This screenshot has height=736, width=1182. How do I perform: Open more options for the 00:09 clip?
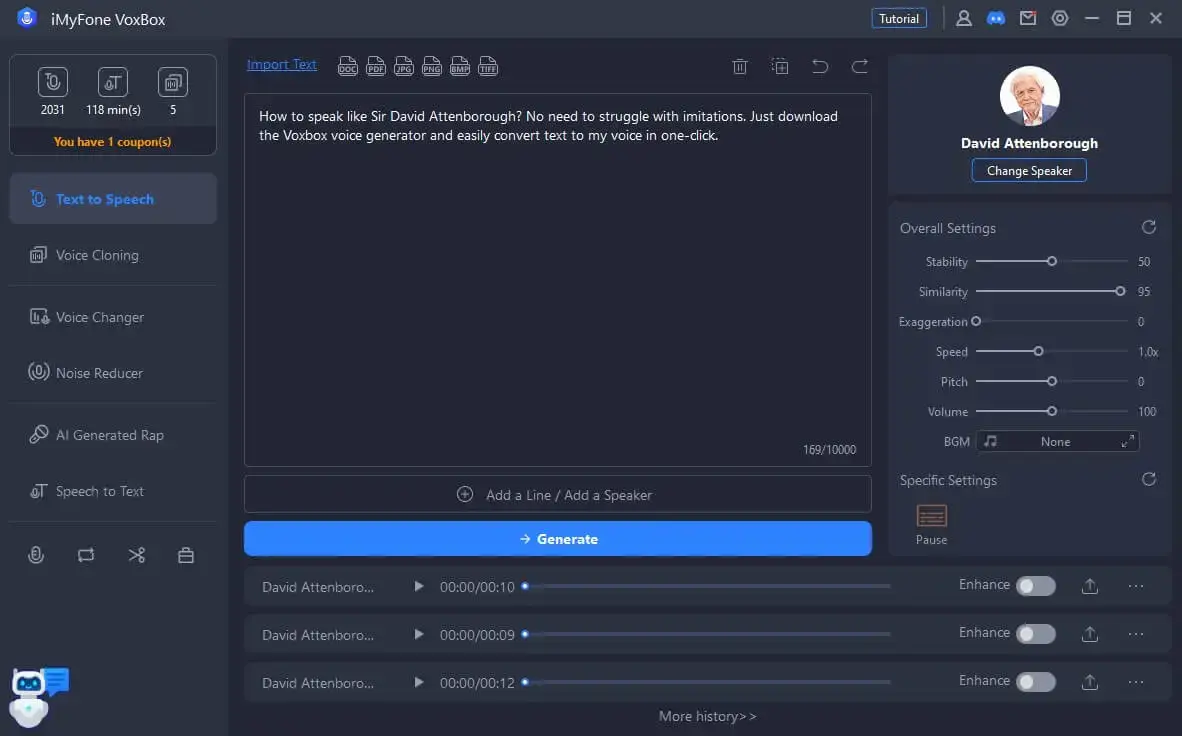point(1136,634)
